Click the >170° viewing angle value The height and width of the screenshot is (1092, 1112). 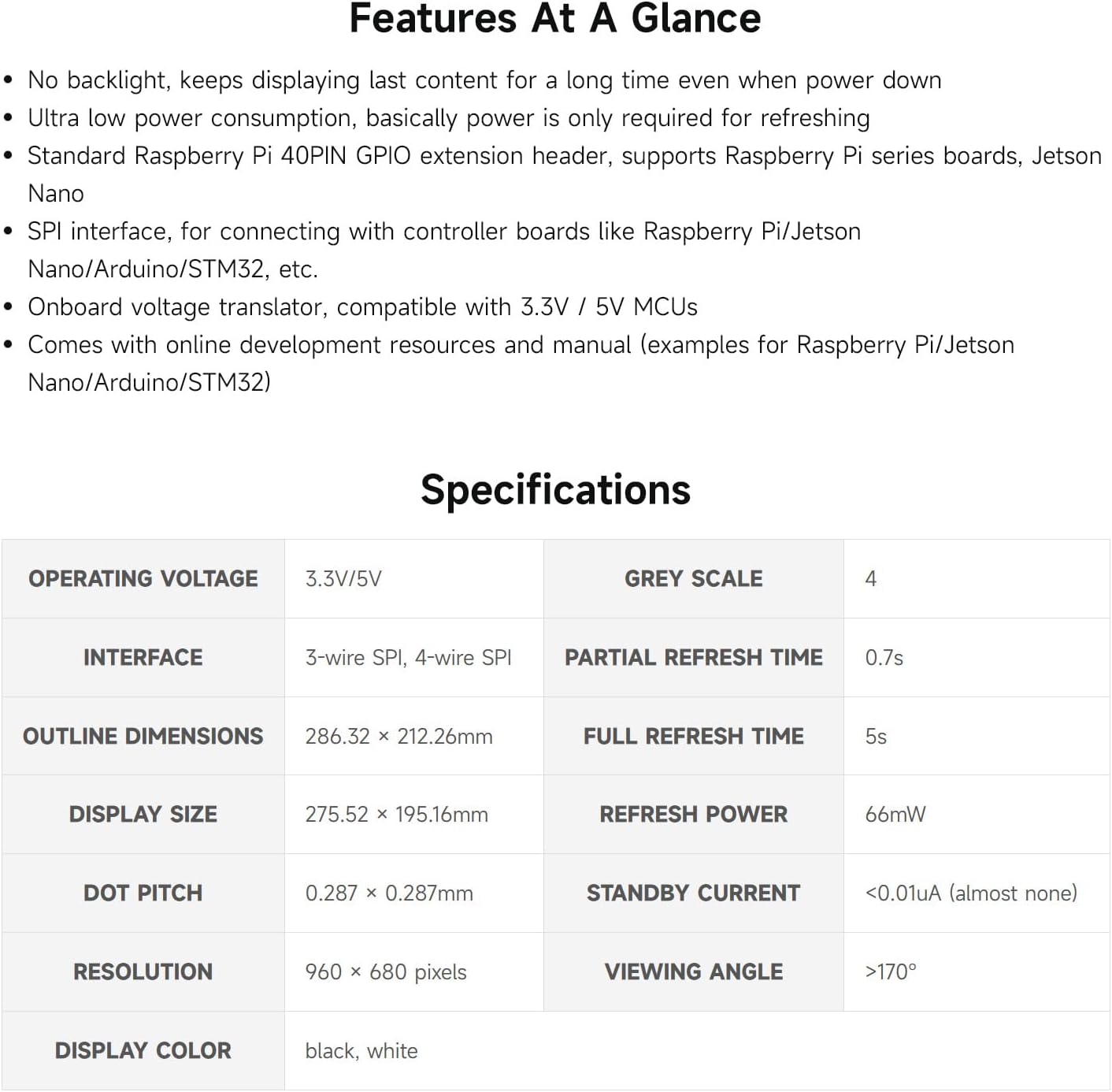click(891, 971)
